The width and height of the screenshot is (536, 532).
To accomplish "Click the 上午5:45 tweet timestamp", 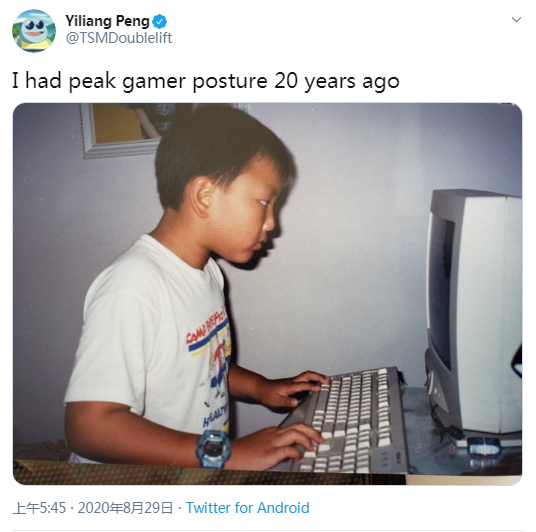I will tap(39, 508).
